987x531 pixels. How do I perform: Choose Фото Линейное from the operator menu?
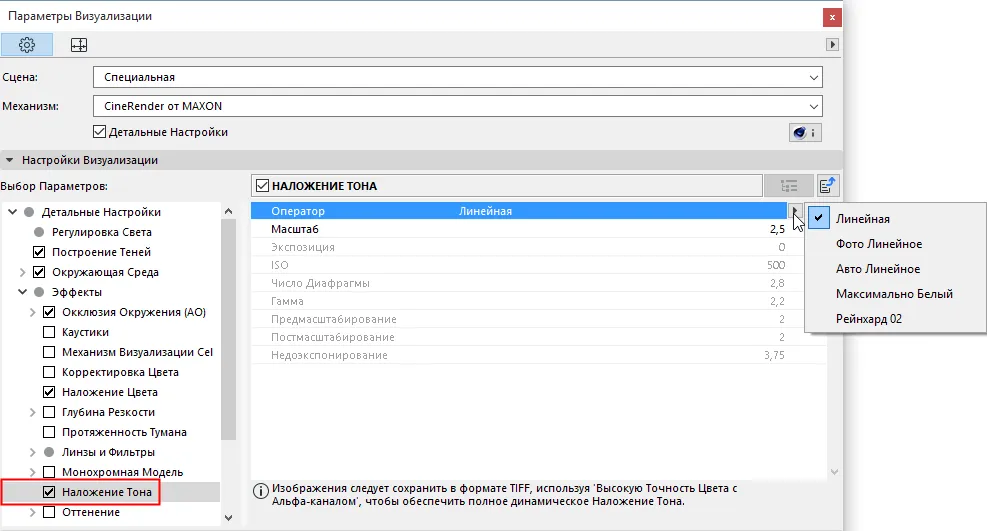(x=879, y=244)
